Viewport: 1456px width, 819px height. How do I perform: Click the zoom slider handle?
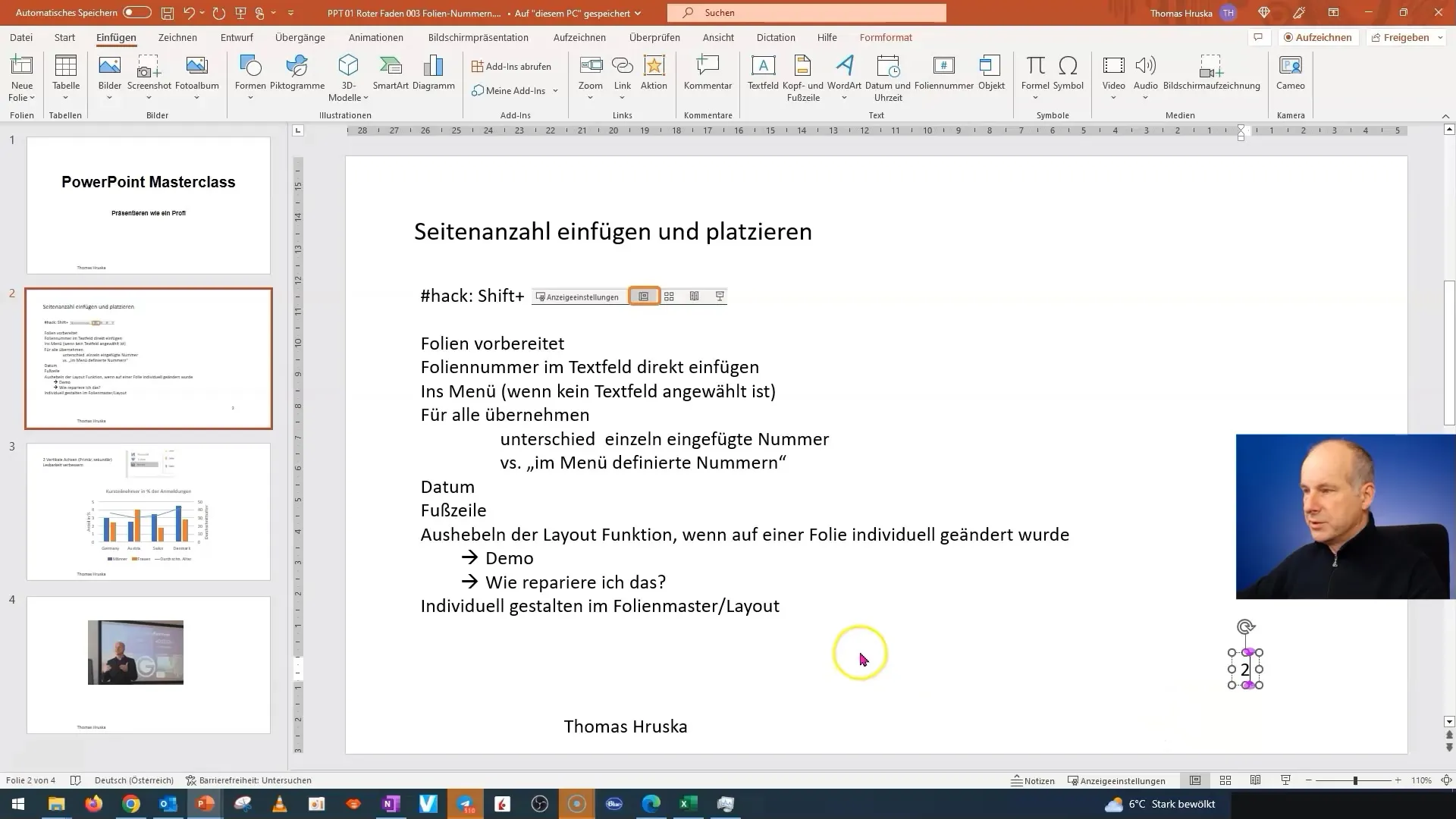[1355, 780]
